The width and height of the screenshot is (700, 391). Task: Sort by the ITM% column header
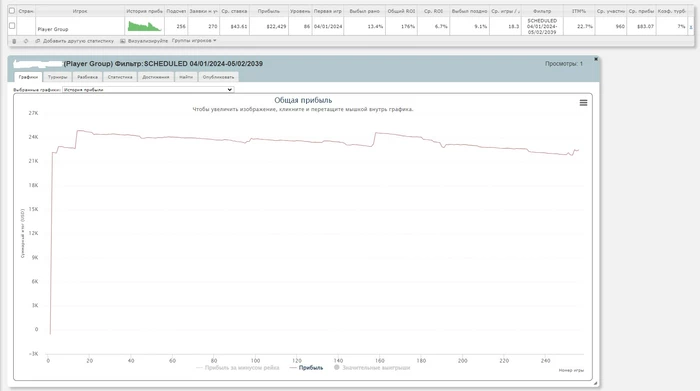(x=579, y=11)
